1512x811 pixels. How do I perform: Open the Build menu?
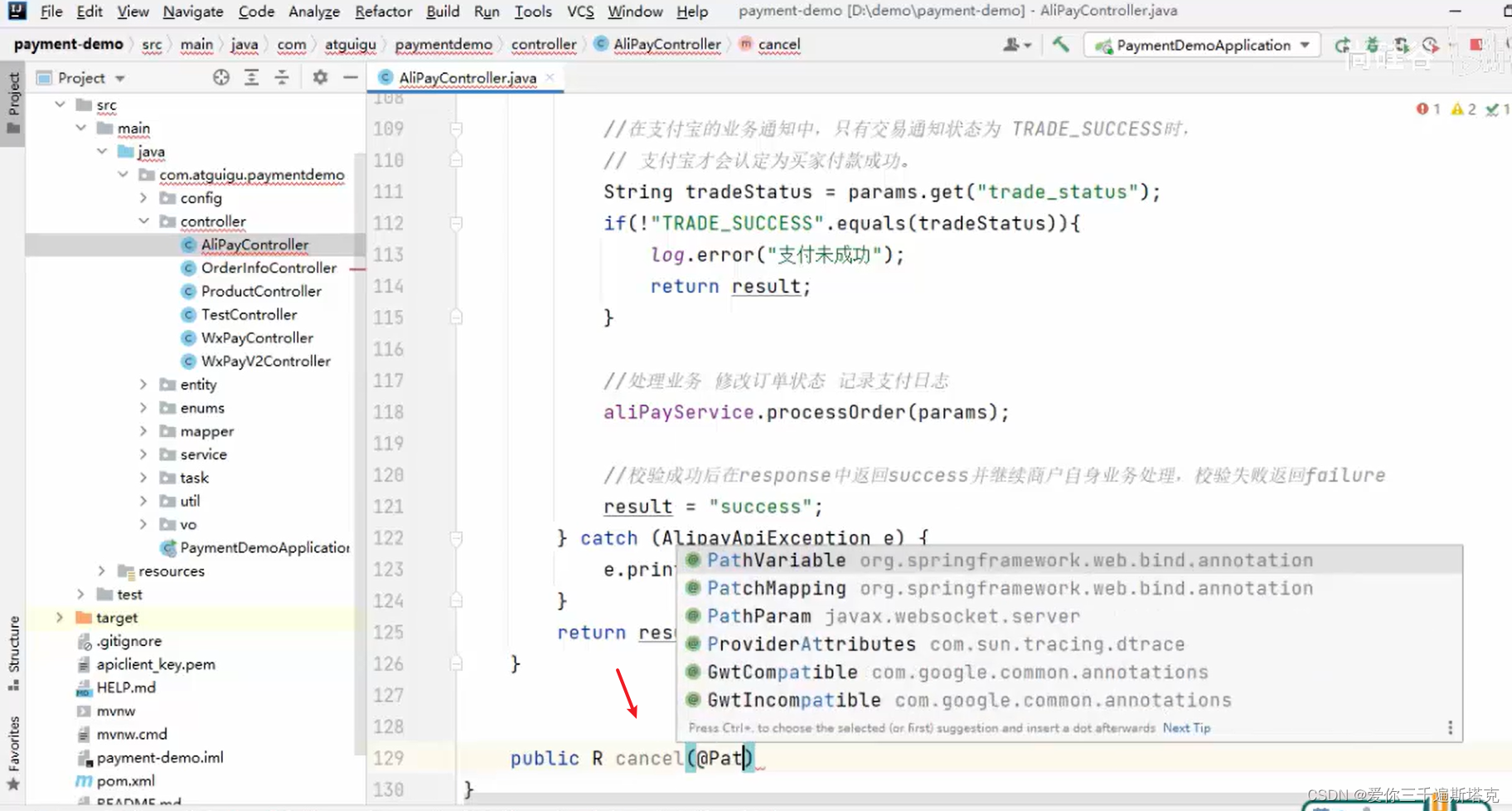pos(443,11)
